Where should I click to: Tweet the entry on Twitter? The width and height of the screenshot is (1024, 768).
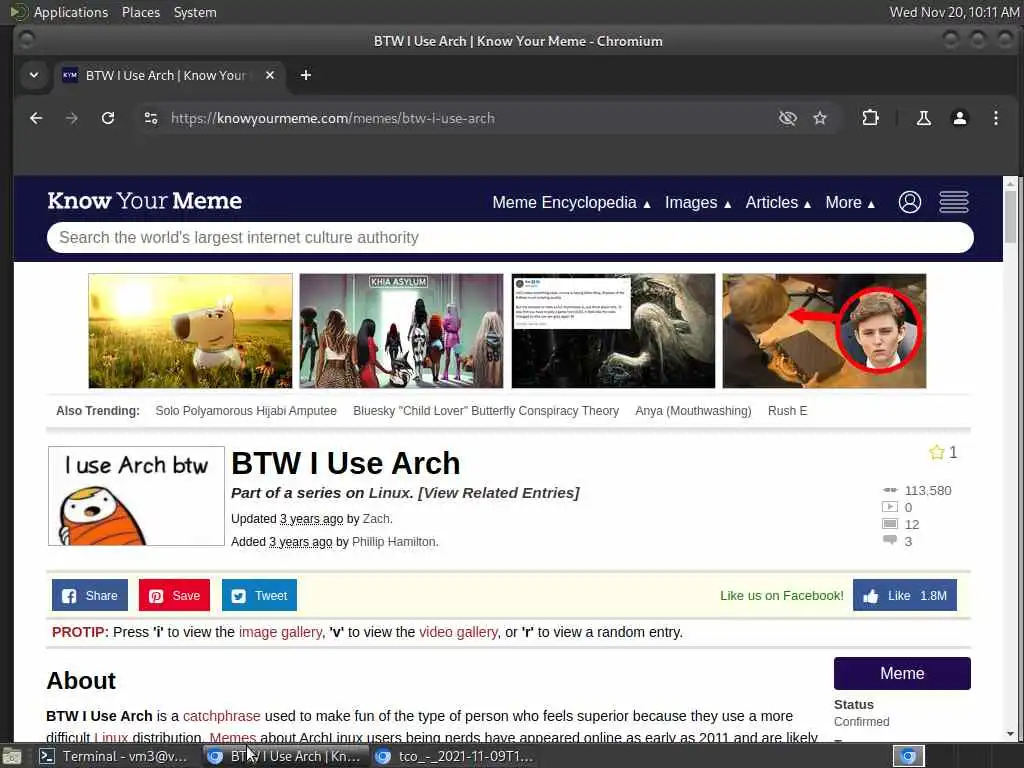pos(259,596)
